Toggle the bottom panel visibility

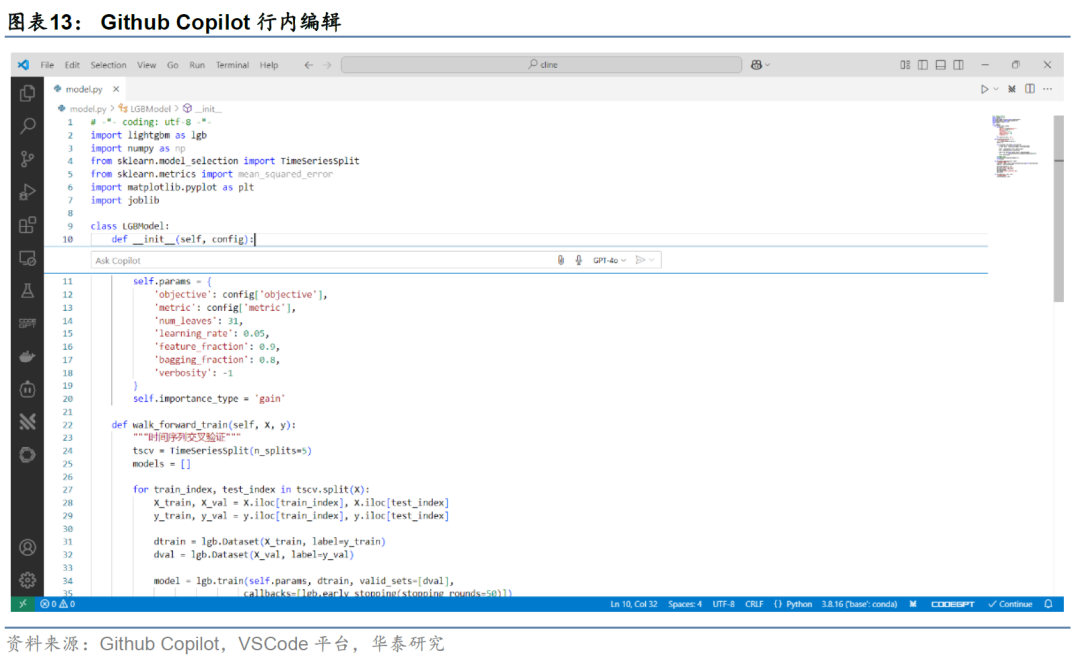(940, 65)
